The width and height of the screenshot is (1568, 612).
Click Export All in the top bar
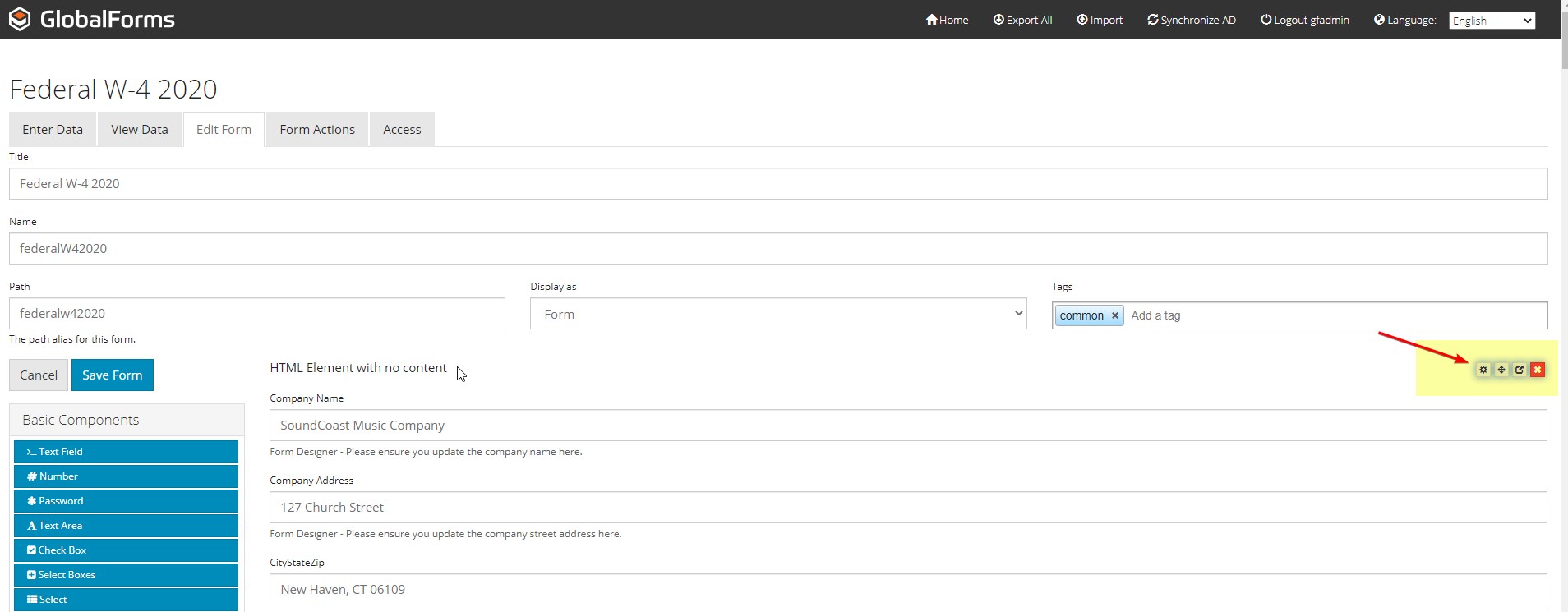1022,20
